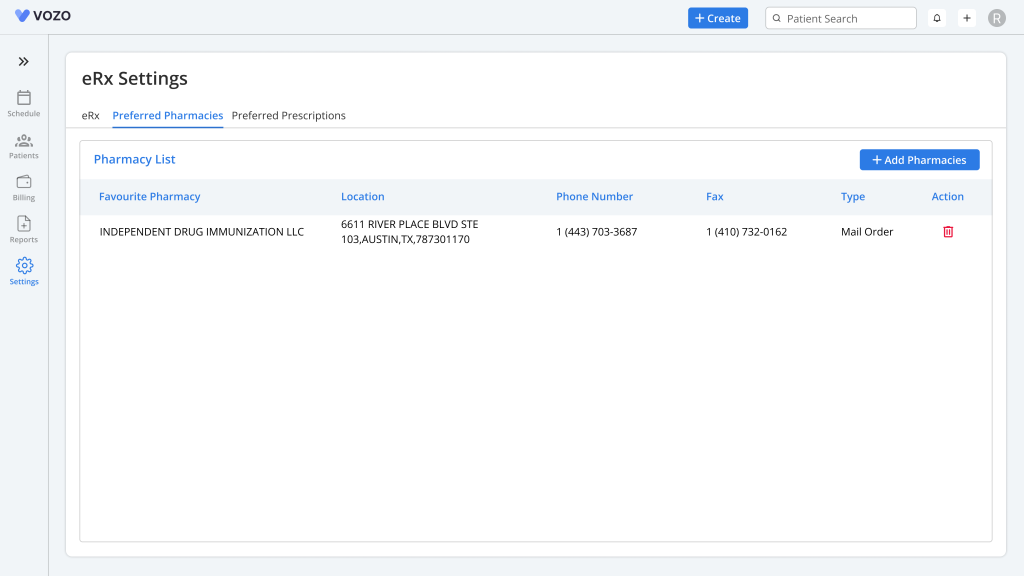The height and width of the screenshot is (576, 1024).
Task: Click the Location column header
Action: point(362,197)
